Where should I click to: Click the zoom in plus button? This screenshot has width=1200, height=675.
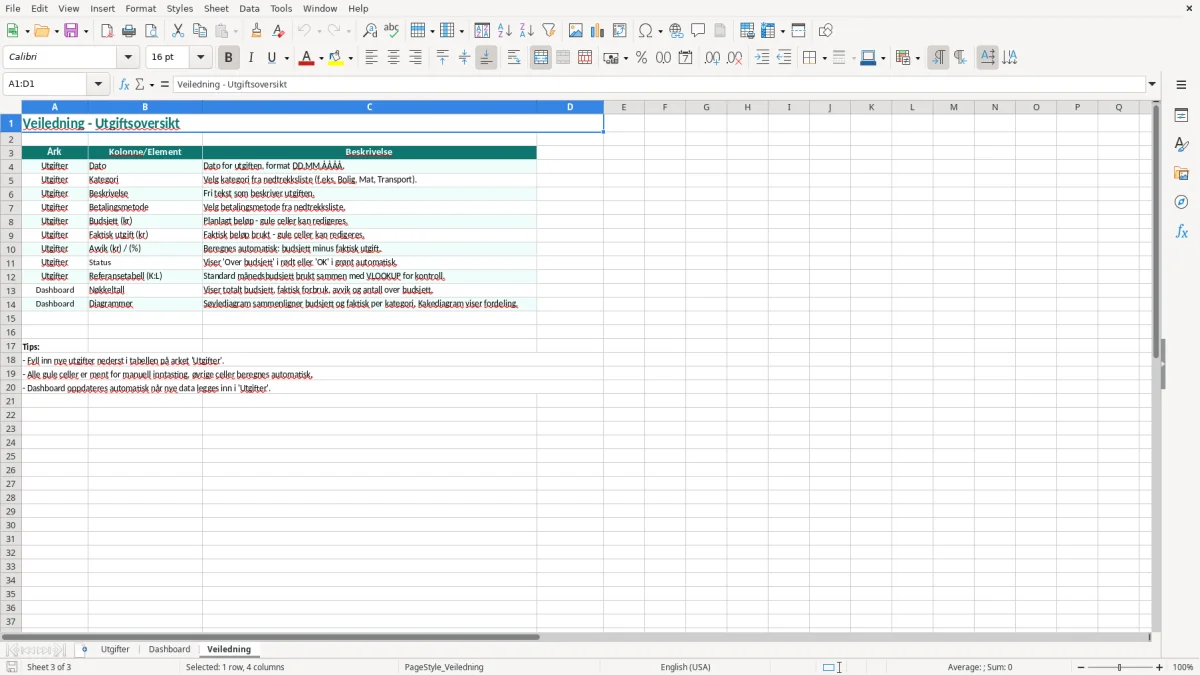tap(1160, 667)
